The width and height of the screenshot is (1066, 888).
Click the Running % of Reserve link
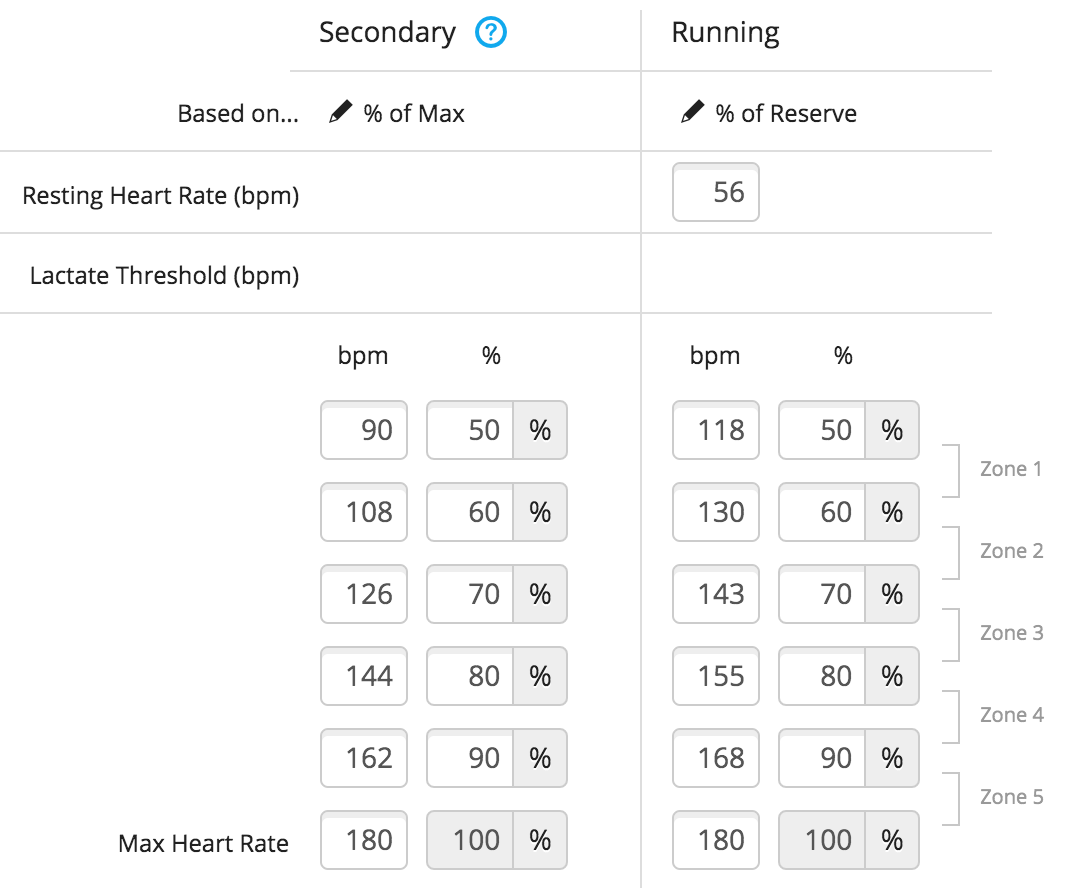tap(786, 113)
